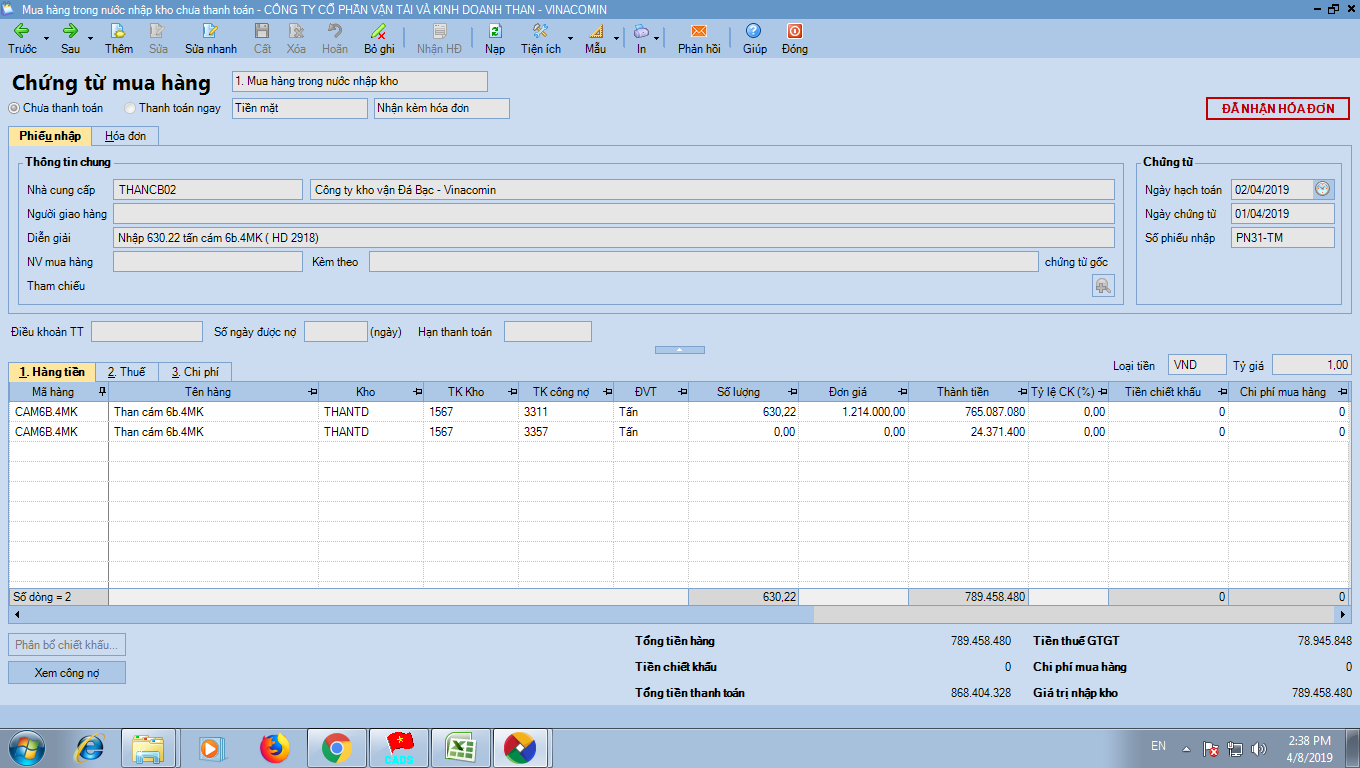
Task: Collapse the header panel with the arrow bar
Action: coord(679,350)
